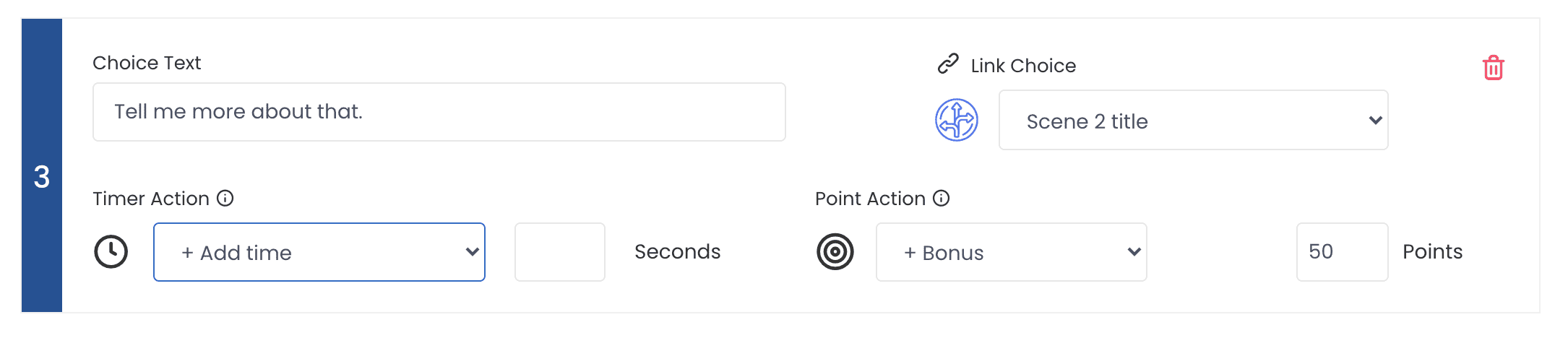The height and width of the screenshot is (338, 1568).
Task: Click the info icon next to Point Action
Action: pyautogui.click(x=941, y=198)
